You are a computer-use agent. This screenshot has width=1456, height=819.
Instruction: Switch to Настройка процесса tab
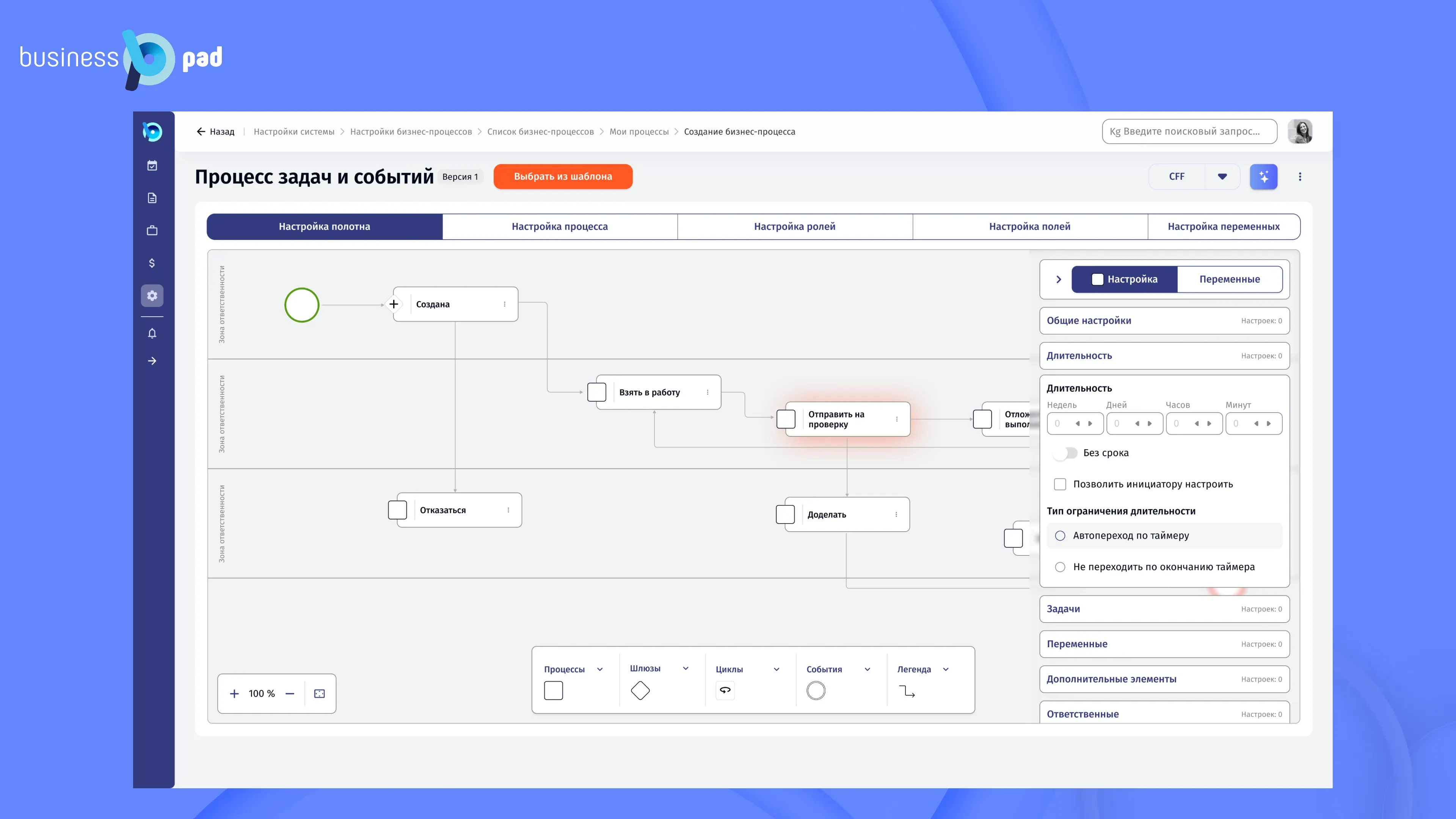coord(560,227)
